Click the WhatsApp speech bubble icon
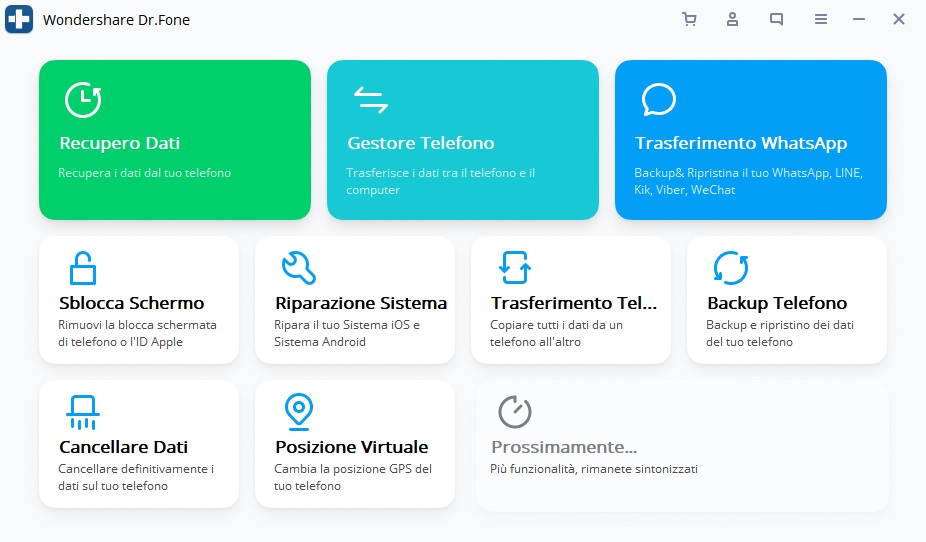926x542 pixels. (x=658, y=100)
